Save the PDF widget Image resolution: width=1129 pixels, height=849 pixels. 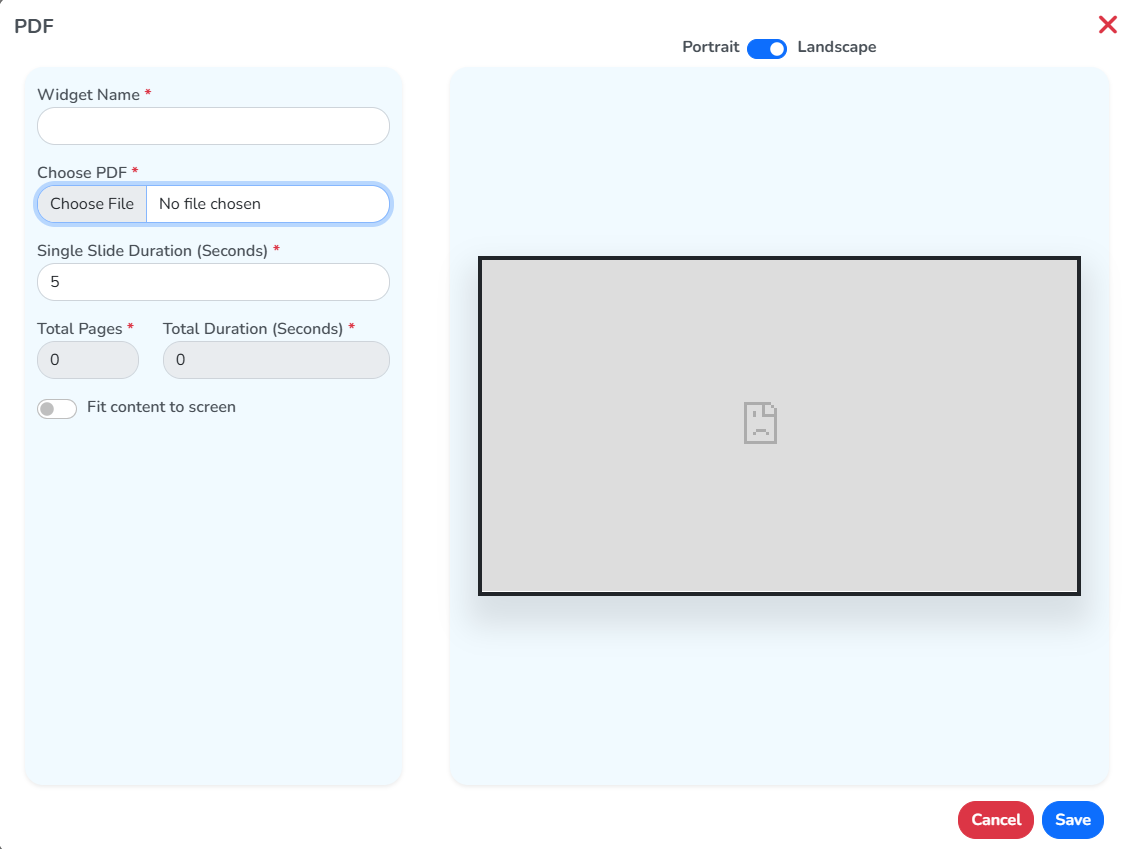[1073, 819]
